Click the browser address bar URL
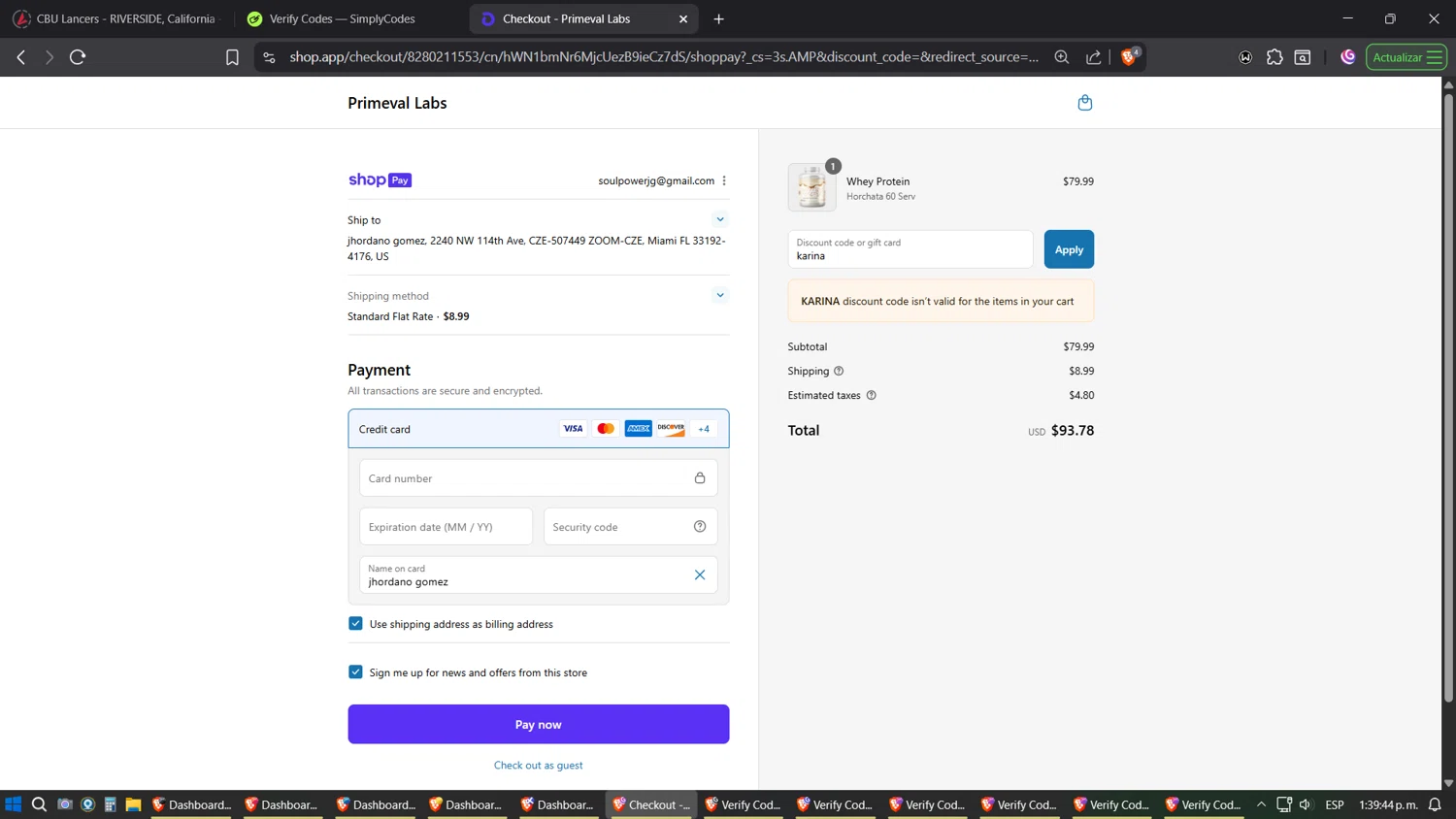Screen dimensions: 1456x819 pos(664,57)
